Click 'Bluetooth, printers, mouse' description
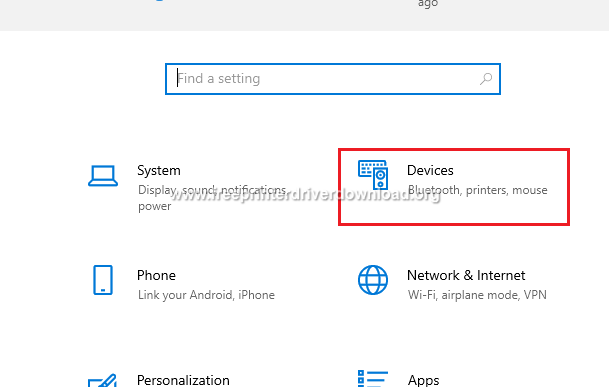609x387 pixels. [x=477, y=190]
